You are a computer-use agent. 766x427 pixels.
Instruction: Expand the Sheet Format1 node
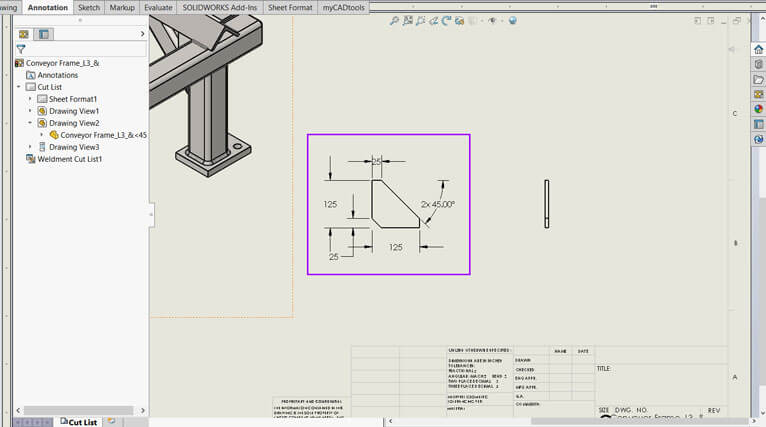[x=30, y=99]
